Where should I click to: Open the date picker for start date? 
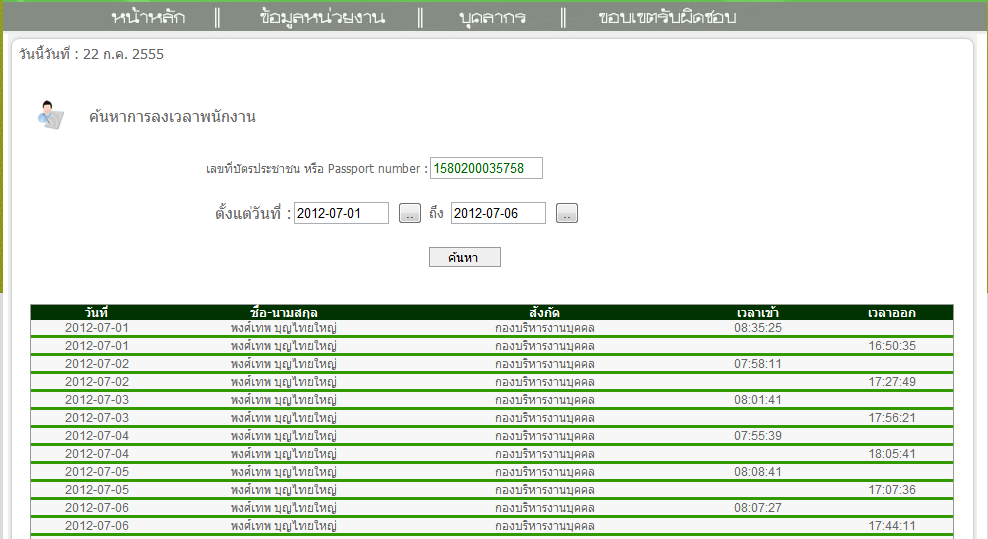pos(410,213)
